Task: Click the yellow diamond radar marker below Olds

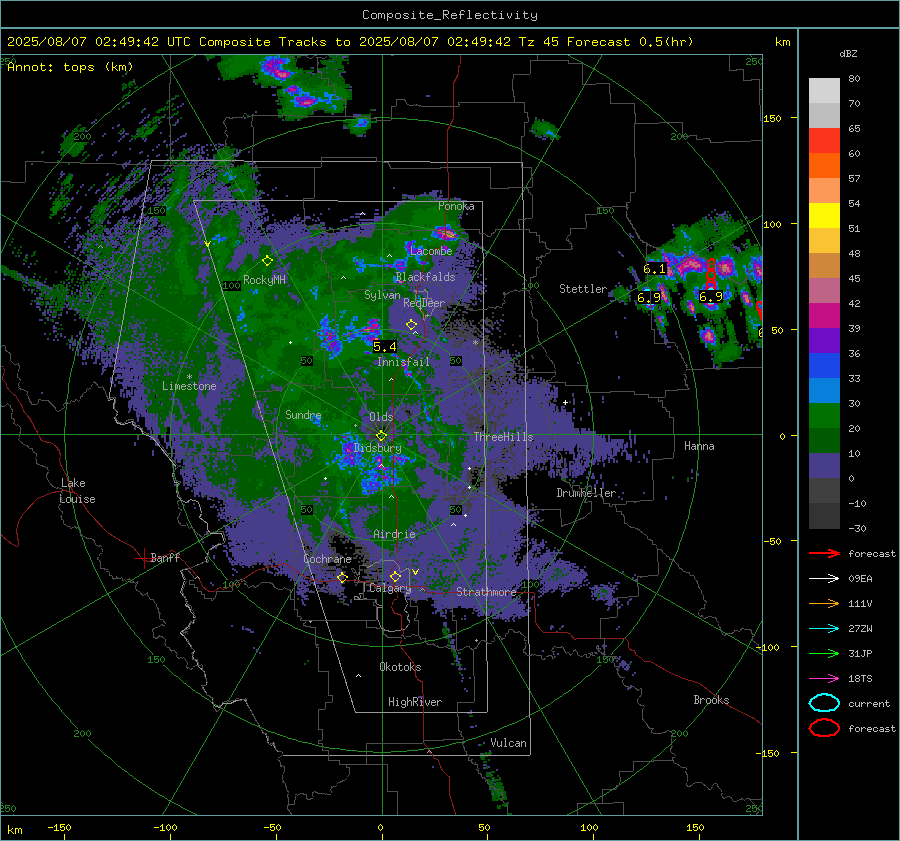Action: (381, 436)
